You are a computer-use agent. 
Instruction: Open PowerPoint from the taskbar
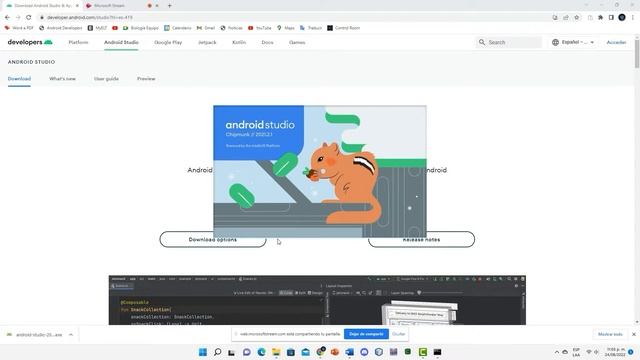(335, 352)
